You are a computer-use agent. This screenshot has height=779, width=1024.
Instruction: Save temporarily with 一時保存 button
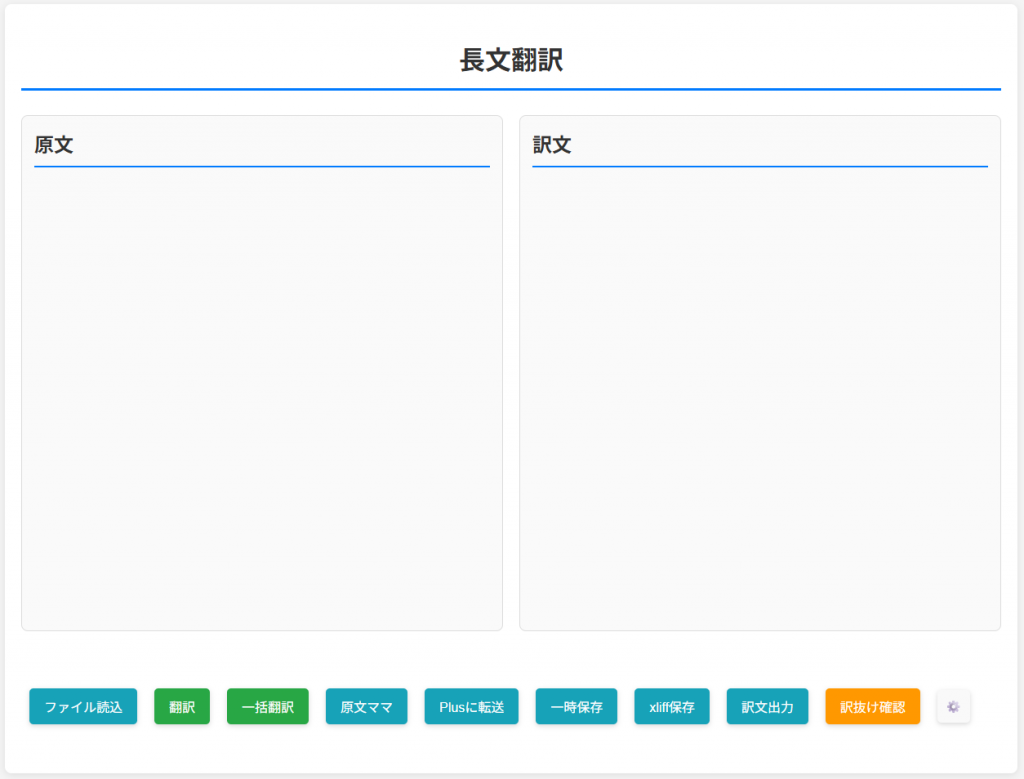coord(576,707)
